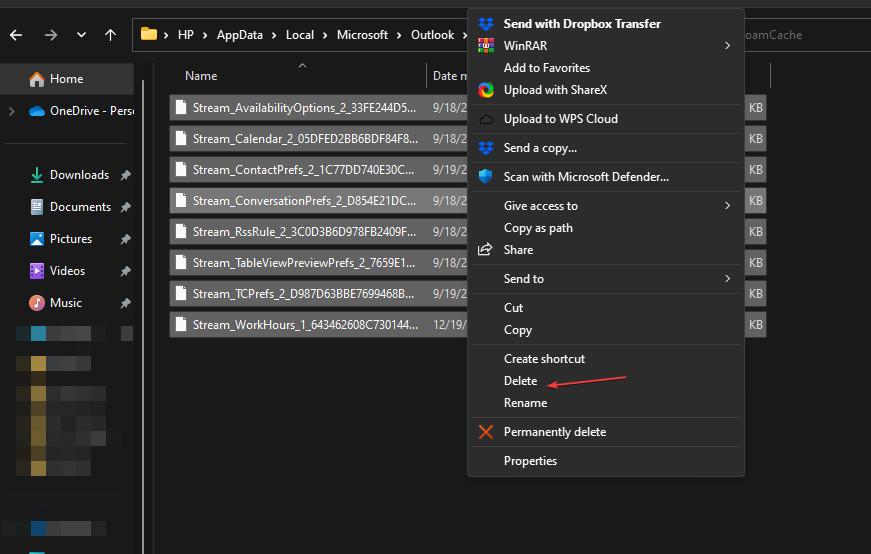Expand the OneDrive tree node

(x=11, y=111)
